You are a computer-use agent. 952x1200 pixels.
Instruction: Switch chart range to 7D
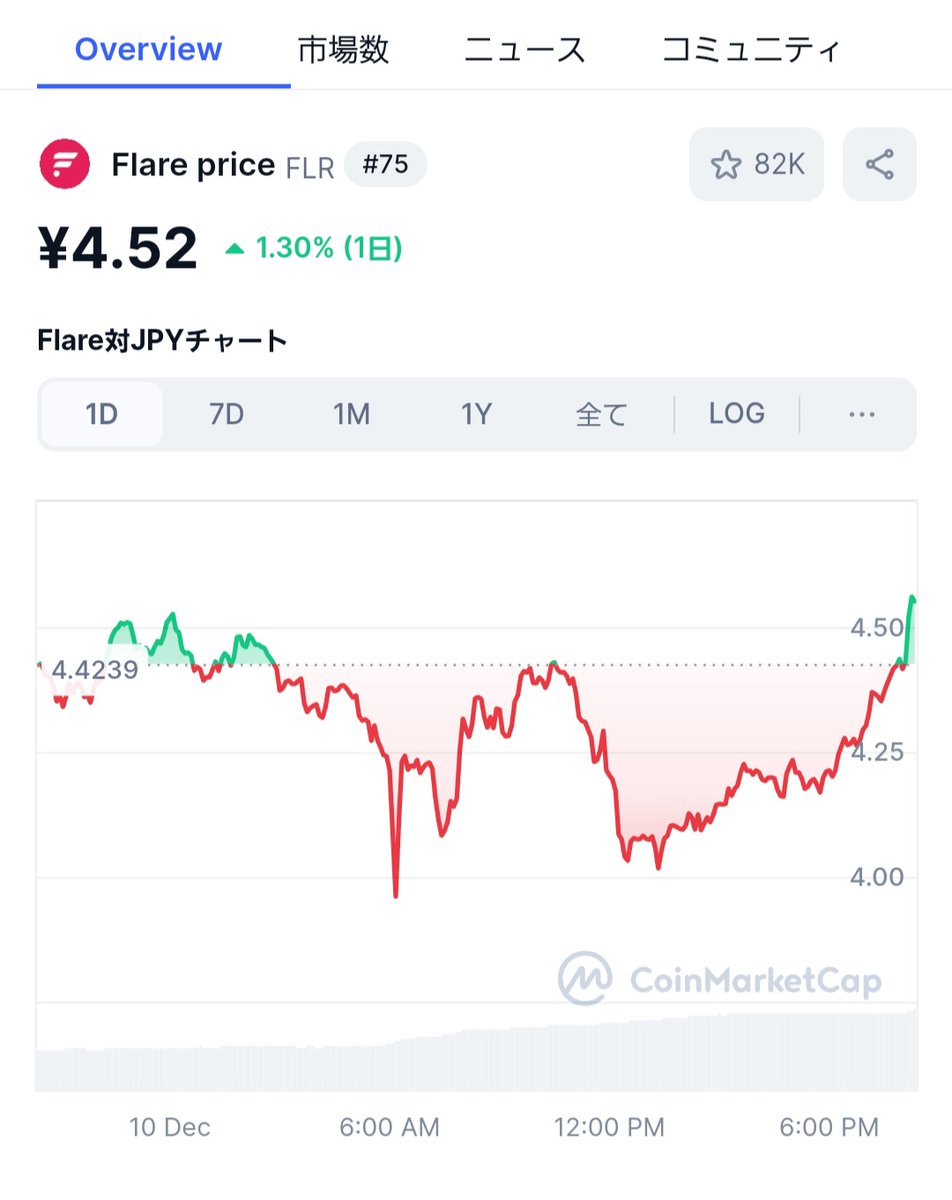(226, 414)
